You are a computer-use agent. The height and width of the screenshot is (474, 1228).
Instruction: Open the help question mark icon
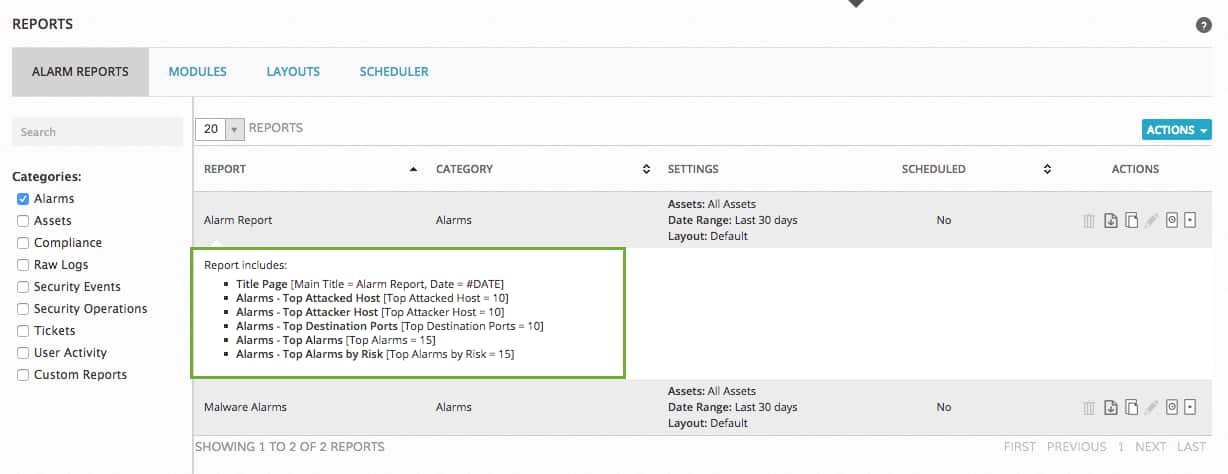(1204, 25)
